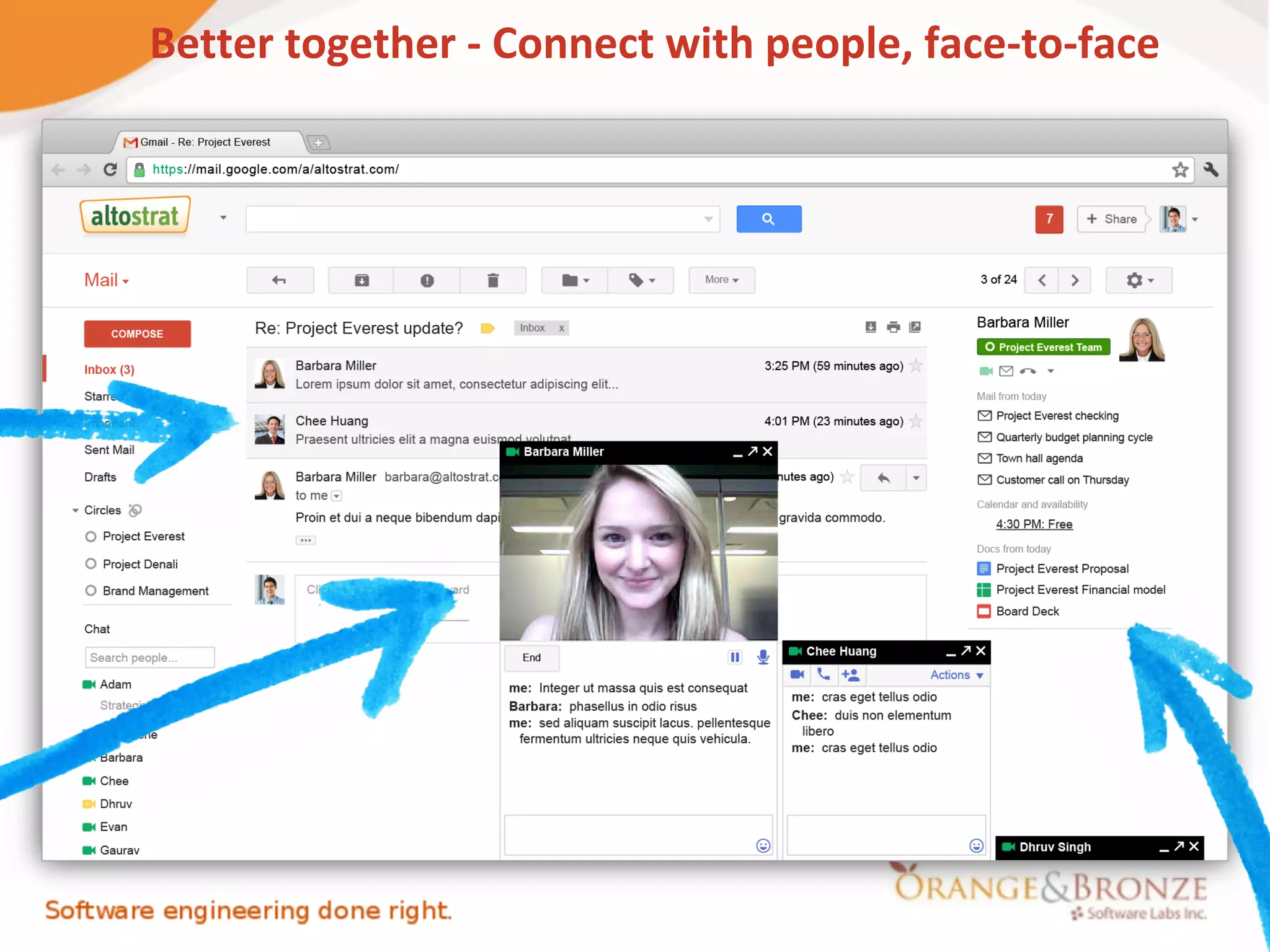The height and width of the screenshot is (952, 1270).
Task: Go to next conversation arrow
Action: click(1075, 280)
